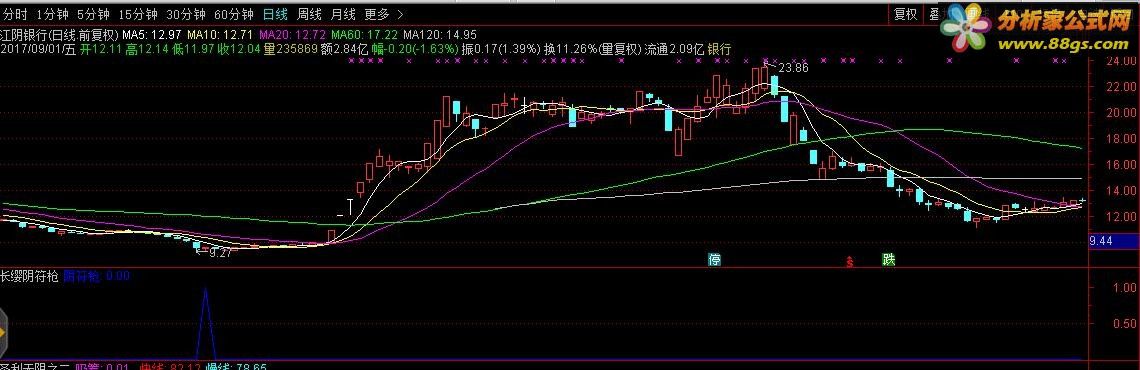Switch chart to 30分钟 period
The image size is (1140, 370).
(x=185, y=14)
